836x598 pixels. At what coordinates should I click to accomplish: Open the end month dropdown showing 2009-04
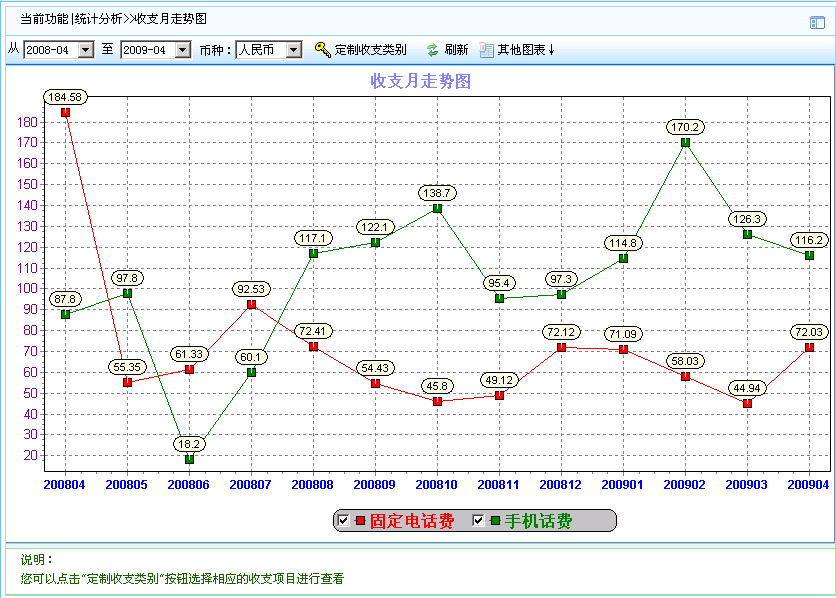pyautogui.click(x=182, y=50)
